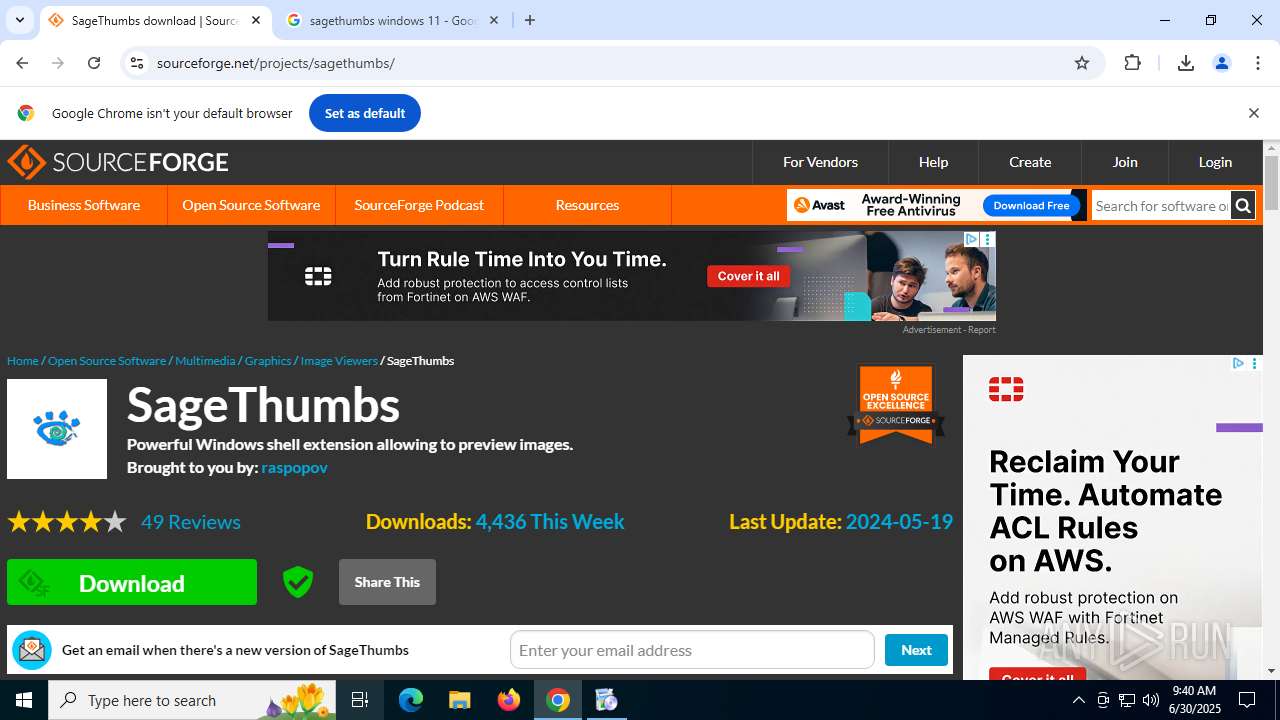Viewport: 1280px width, 720px height.
Task: Open Resources menu
Action: pyautogui.click(x=587, y=205)
